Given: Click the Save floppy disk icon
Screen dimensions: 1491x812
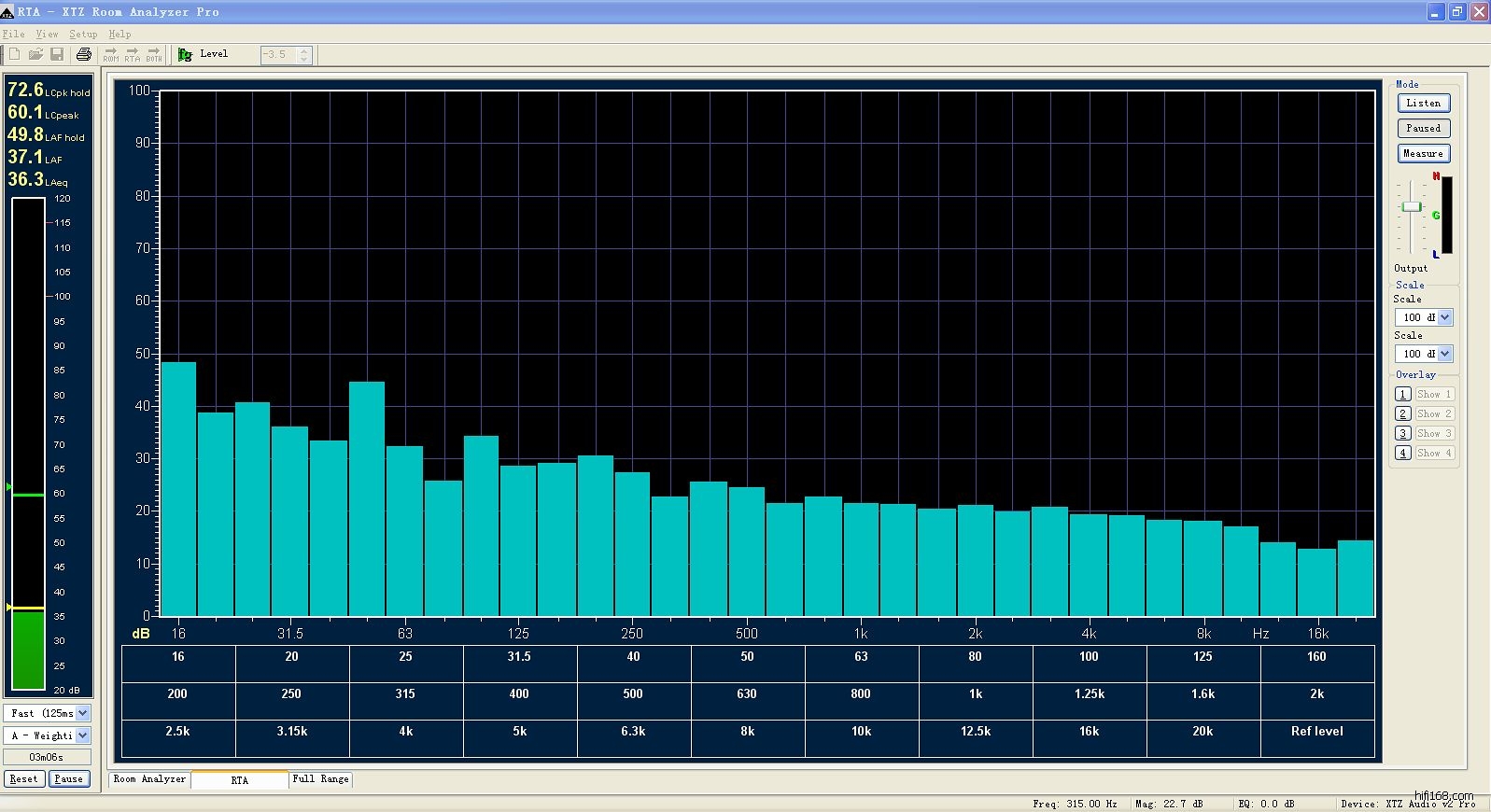Looking at the screenshot, I should click(57, 54).
